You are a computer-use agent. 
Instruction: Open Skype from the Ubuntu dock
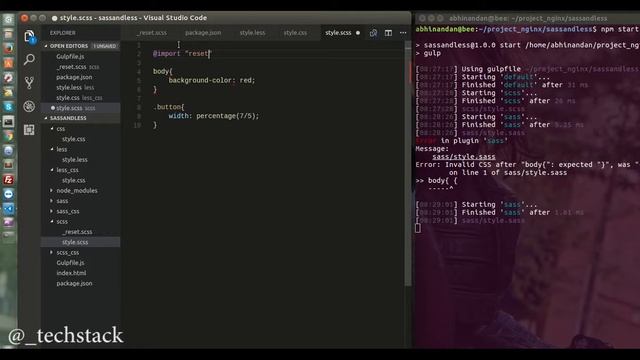(x=8, y=107)
